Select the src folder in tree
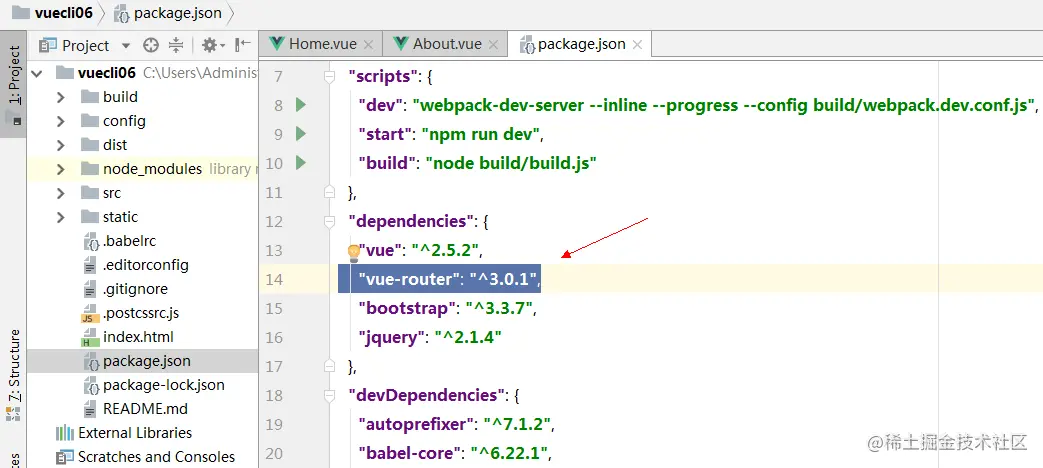Screen dimensions: 1043x468 coord(112,193)
